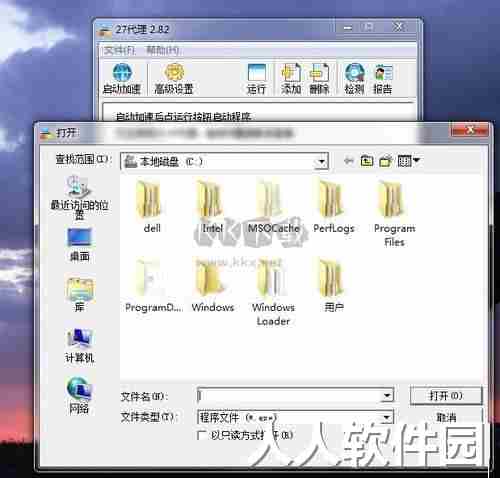Click the 添加 toolbar icon
This screenshot has width=500, height=478.
[291, 79]
